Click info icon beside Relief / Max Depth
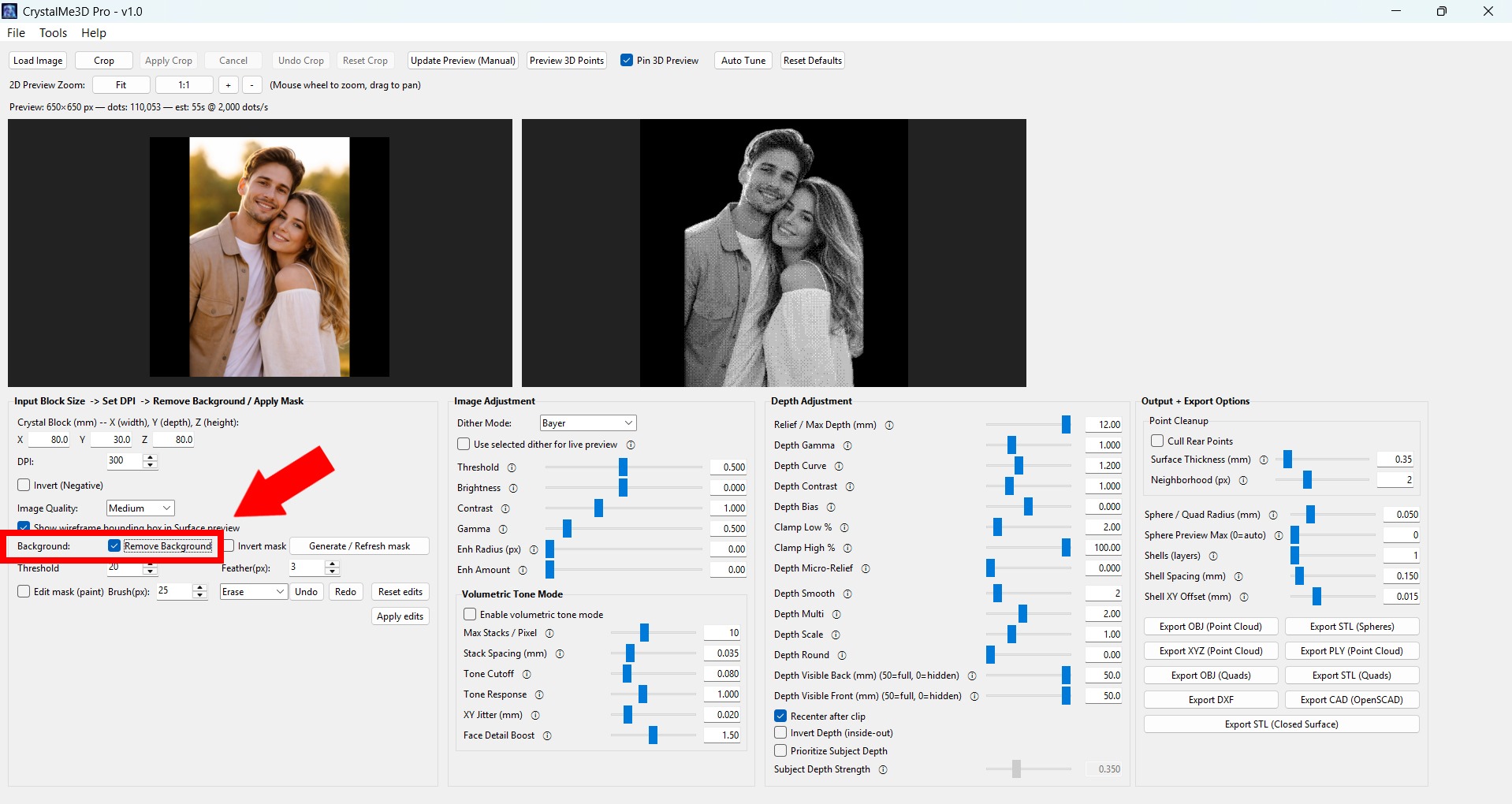The image size is (1512, 804). (x=889, y=425)
